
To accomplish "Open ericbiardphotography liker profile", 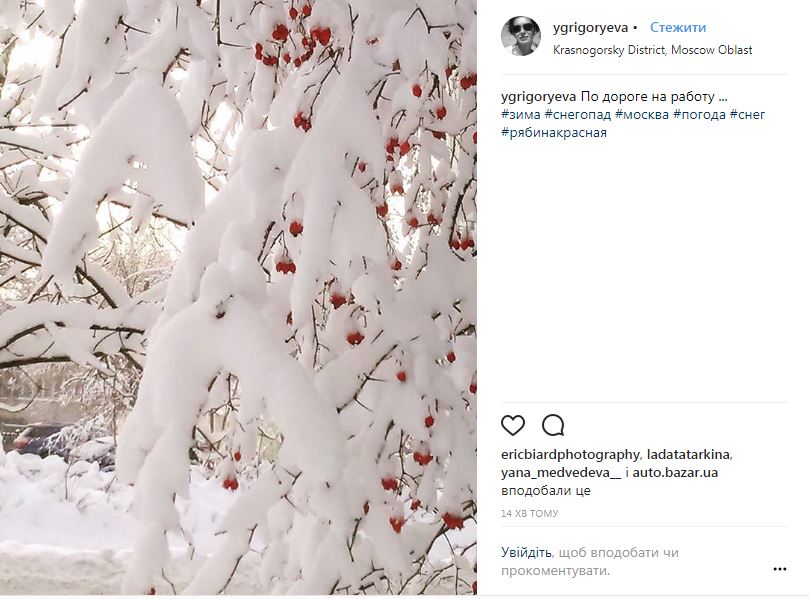I will [x=570, y=455].
